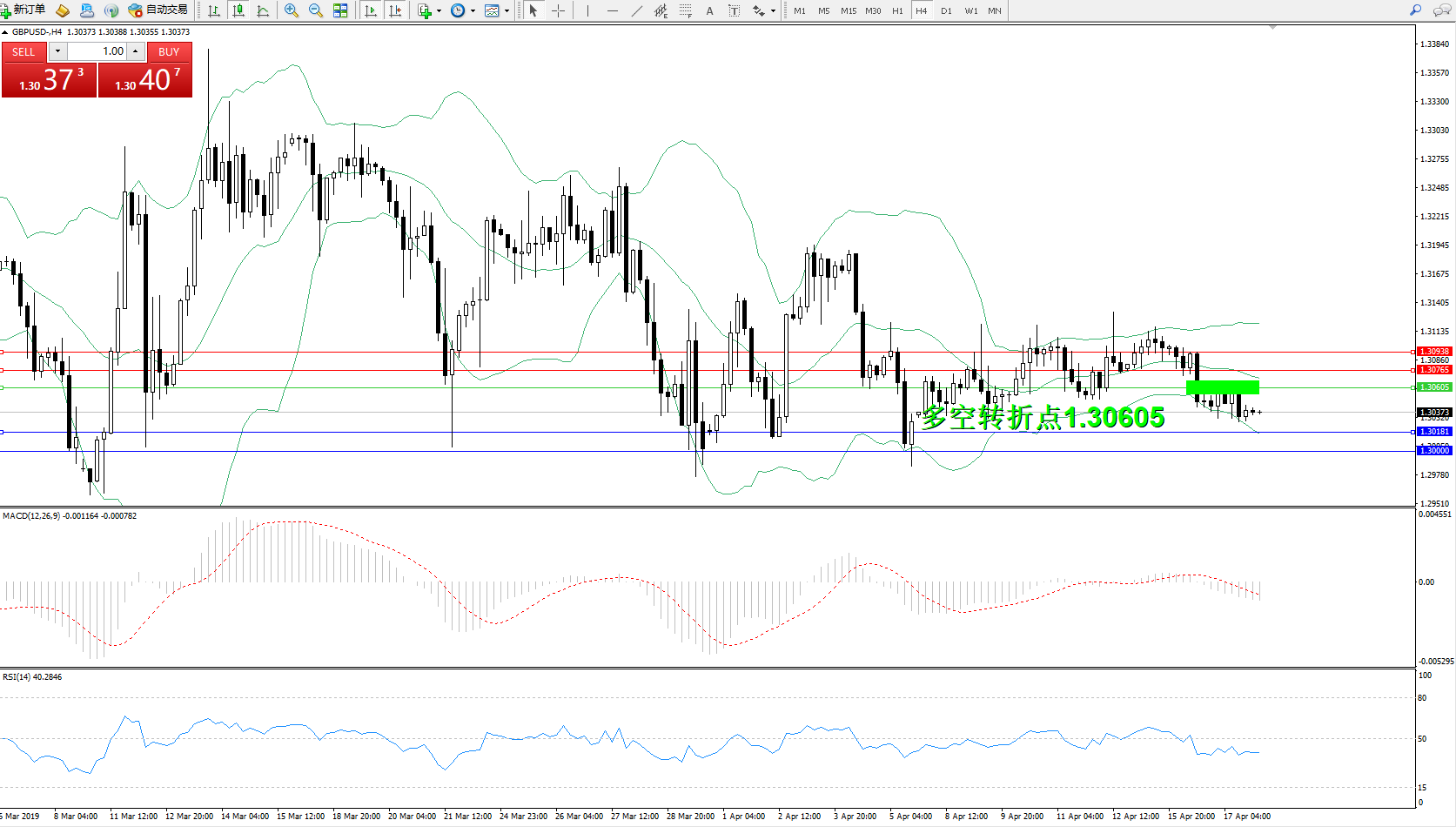This screenshot has height=827, width=1456.
Task: Select the trendline drawing tool
Action: pyautogui.click(x=637, y=10)
